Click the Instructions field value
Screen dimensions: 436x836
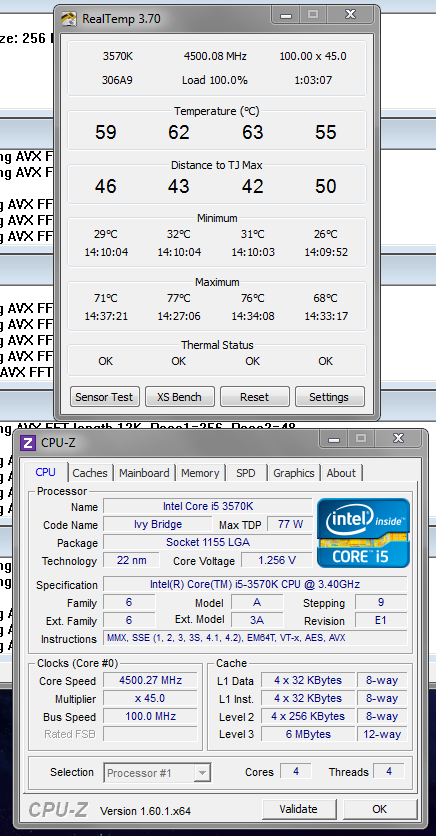point(255,638)
